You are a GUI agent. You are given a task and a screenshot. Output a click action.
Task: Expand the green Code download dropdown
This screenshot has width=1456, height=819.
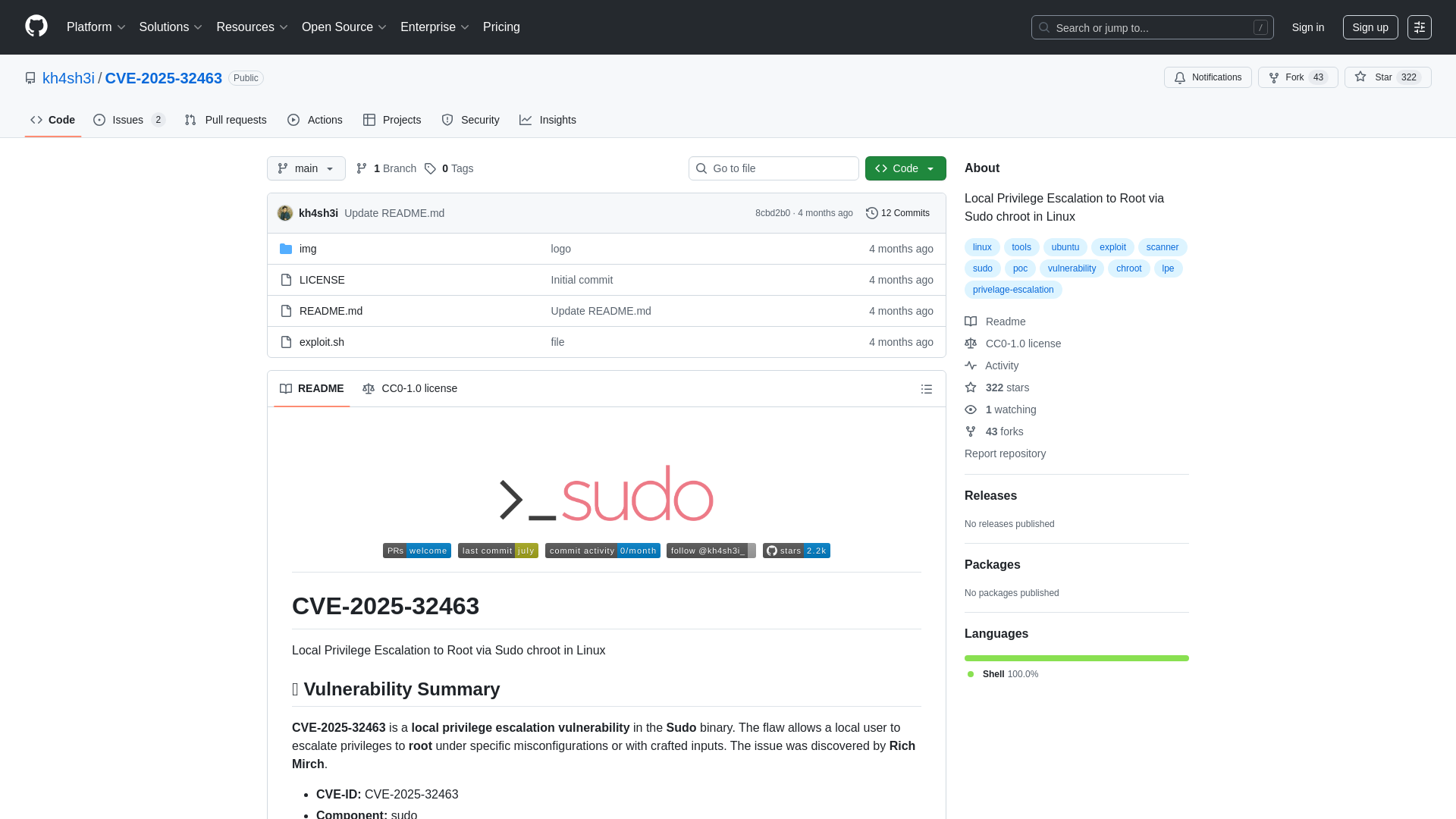931,168
